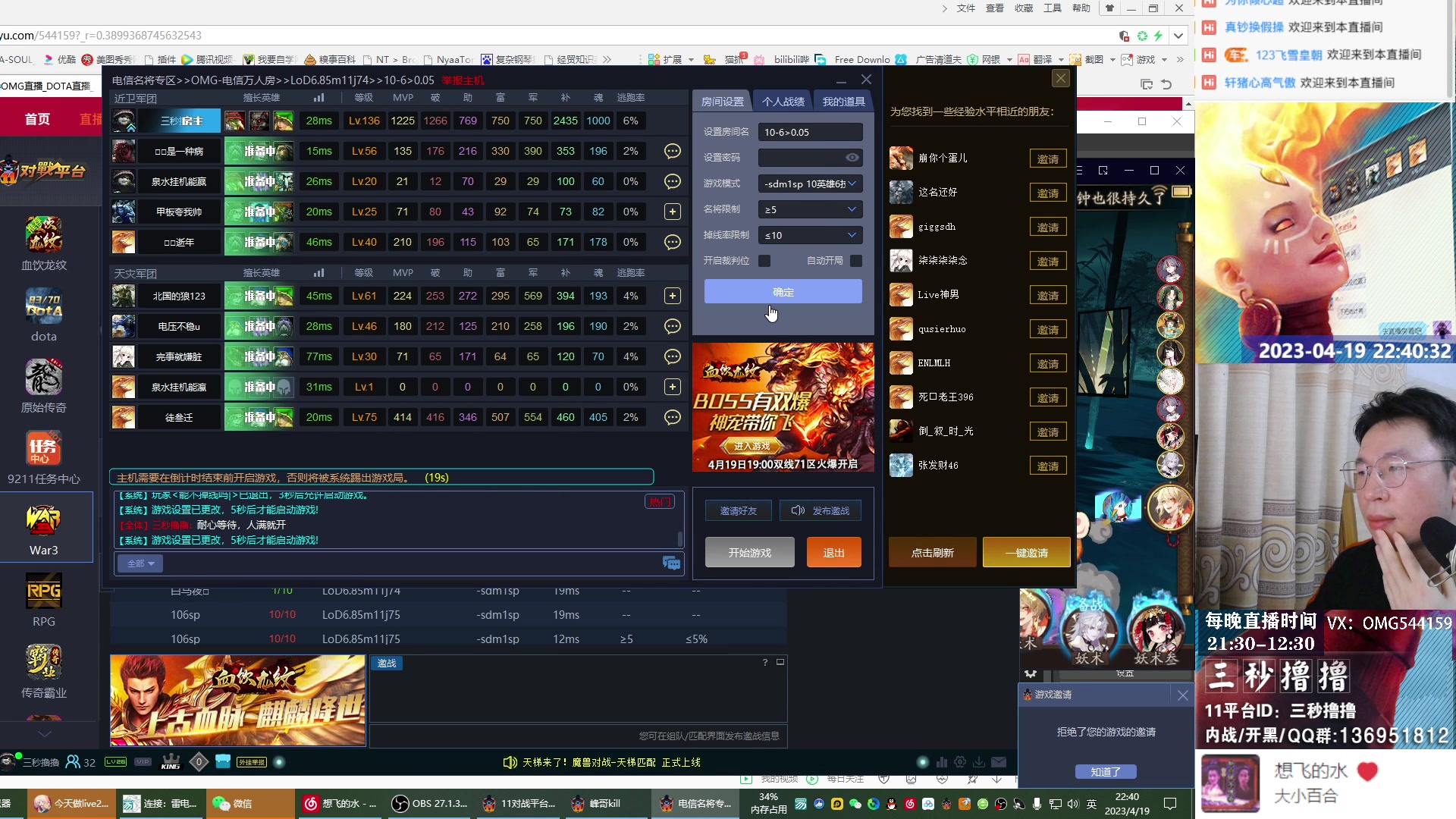Image resolution: width=1456 pixels, height=819 pixels.
Task: Open 原始传奇 game in sidebar
Action: tap(44, 386)
